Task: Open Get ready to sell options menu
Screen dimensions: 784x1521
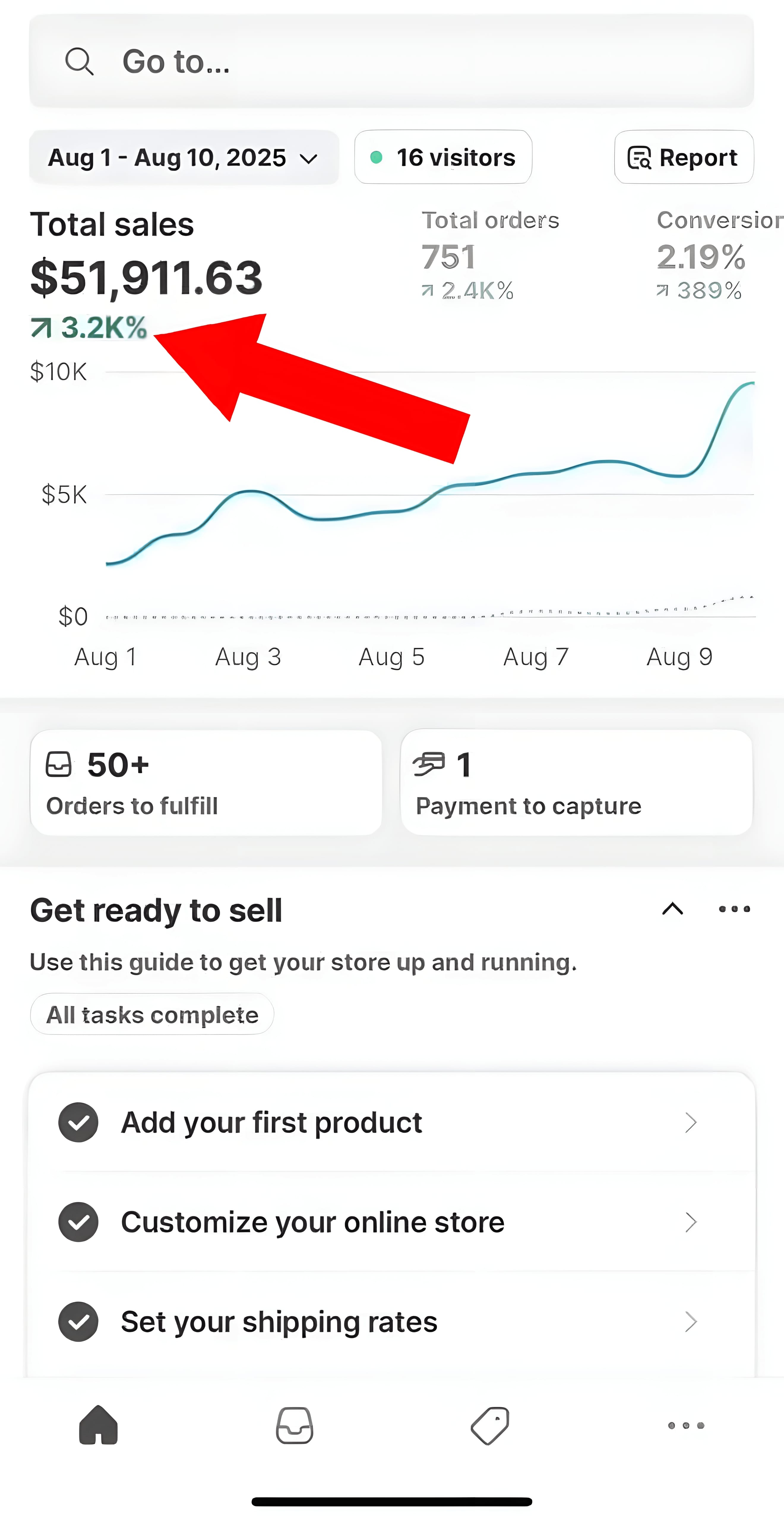Action: (734, 909)
